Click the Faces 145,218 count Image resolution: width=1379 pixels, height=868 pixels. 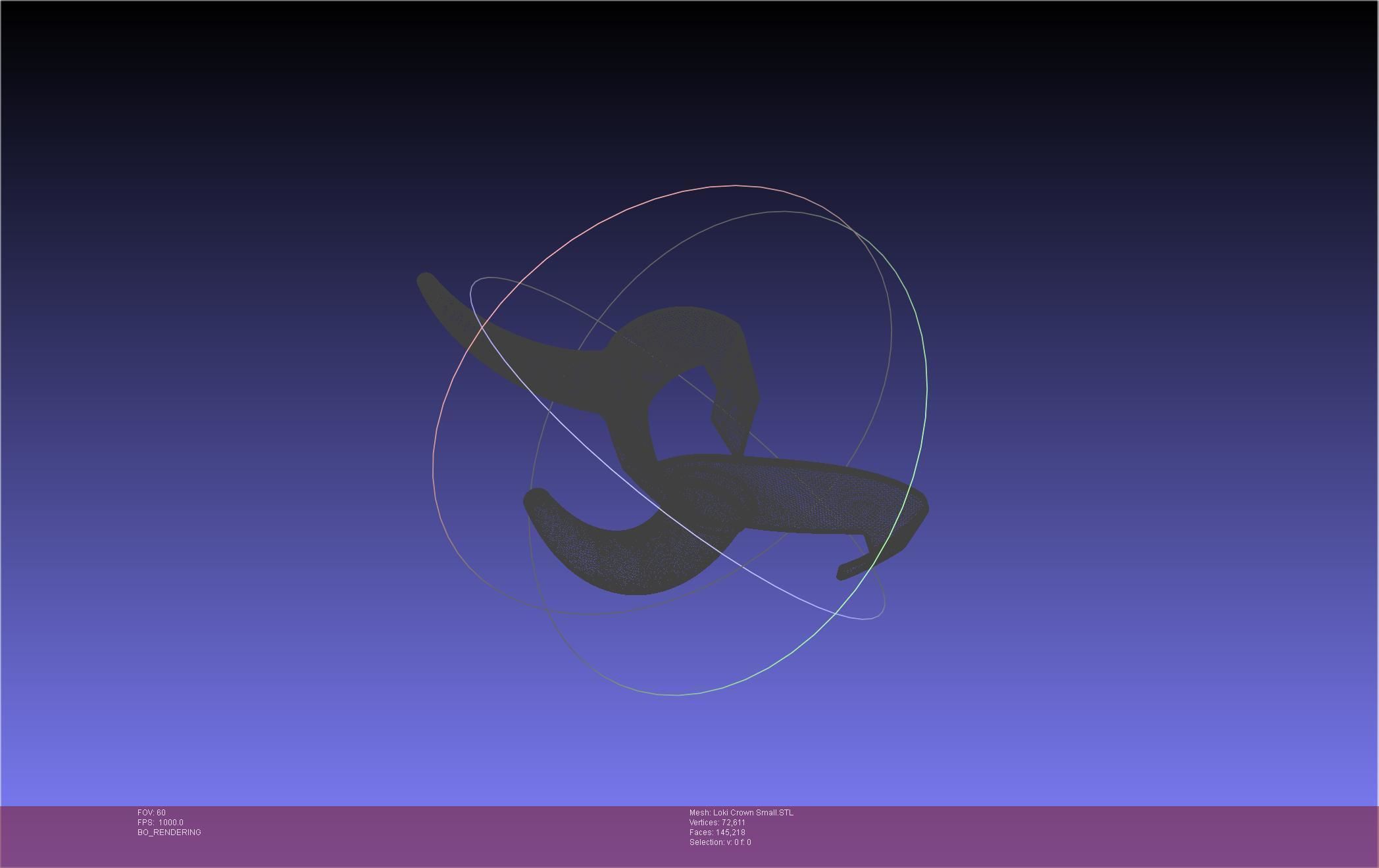tap(716, 832)
